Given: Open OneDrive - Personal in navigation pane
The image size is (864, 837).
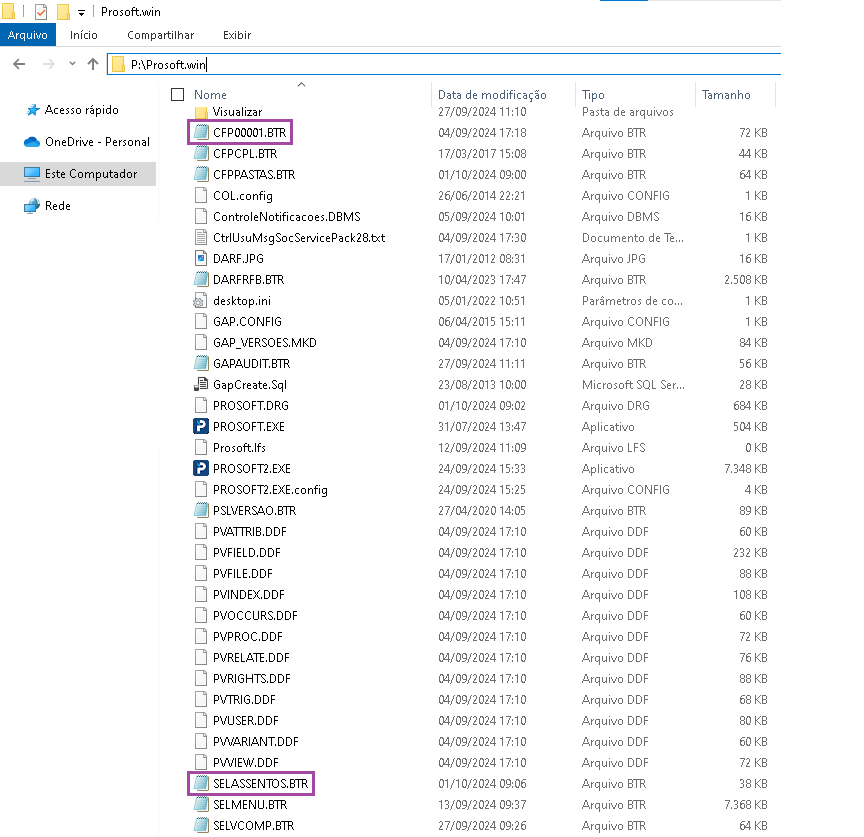Looking at the screenshot, I should (98, 142).
